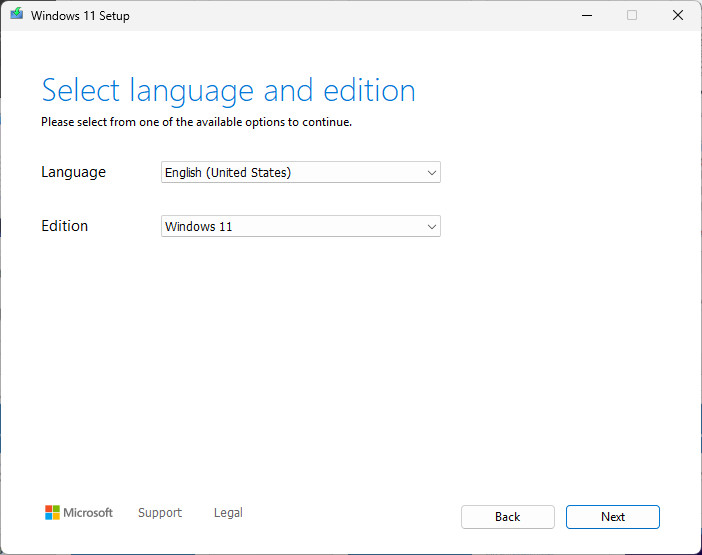Click the 'Select language and edition' heading

[228, 91]
